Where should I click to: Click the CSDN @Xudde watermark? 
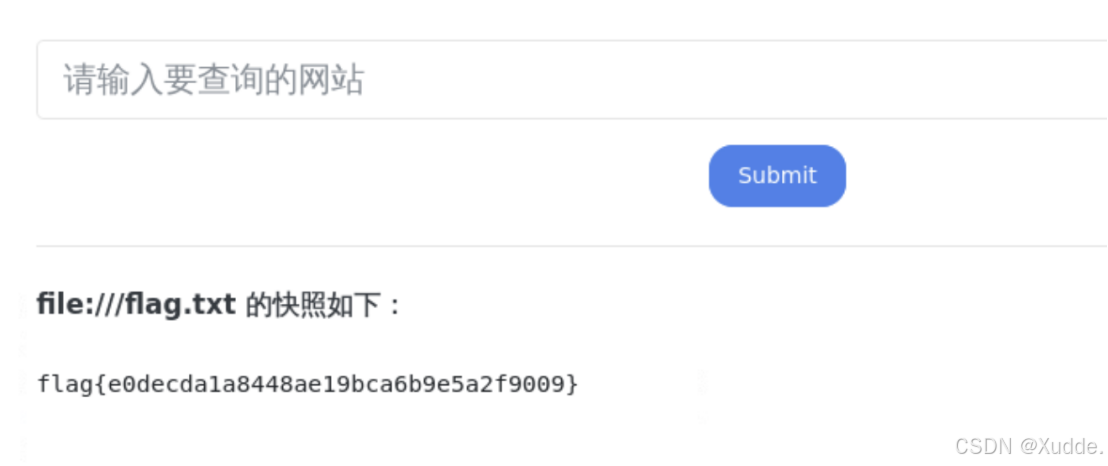(1029, 446)
